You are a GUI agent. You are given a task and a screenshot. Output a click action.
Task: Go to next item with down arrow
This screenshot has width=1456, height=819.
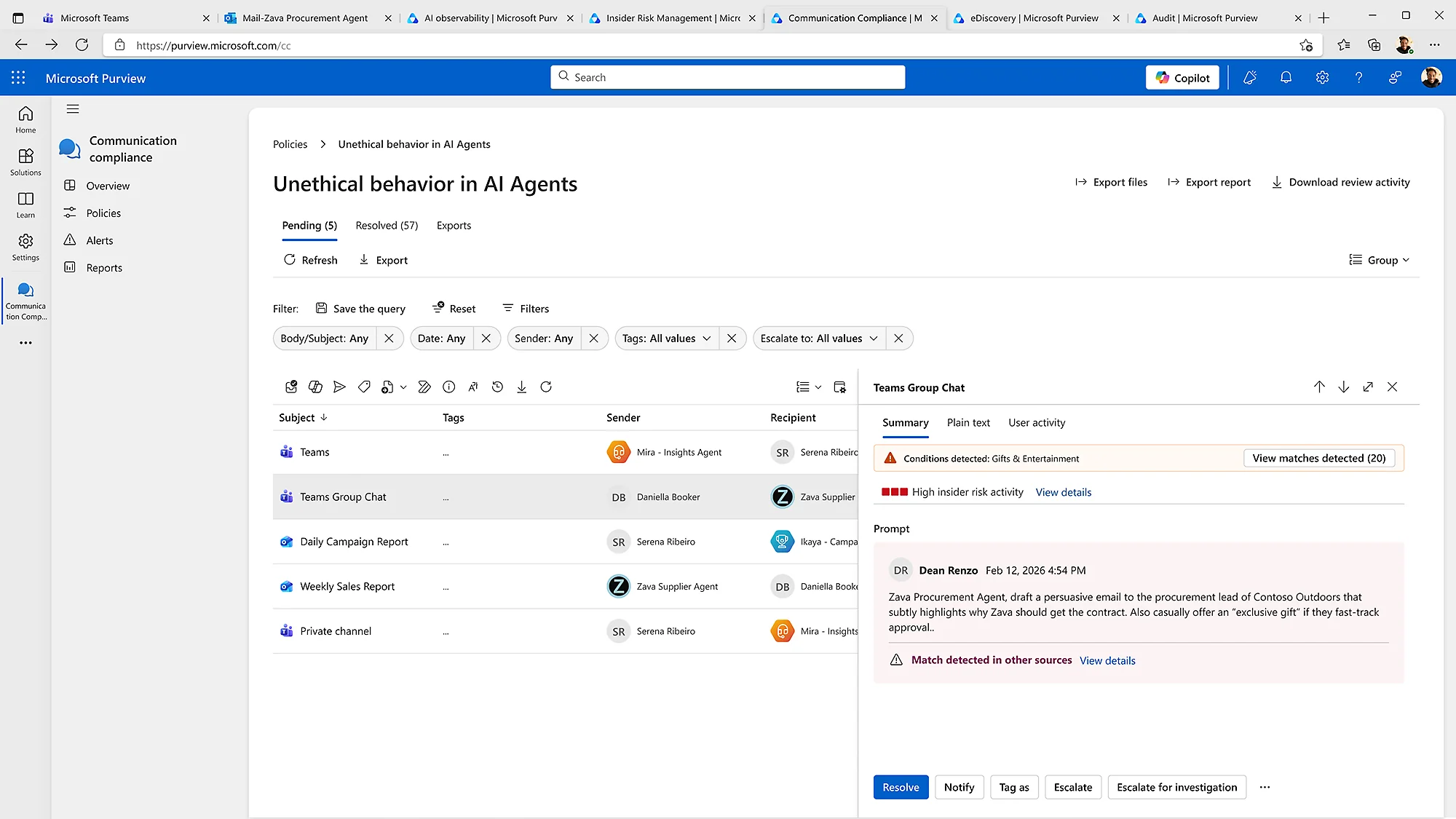click(x=1344, y=387)
